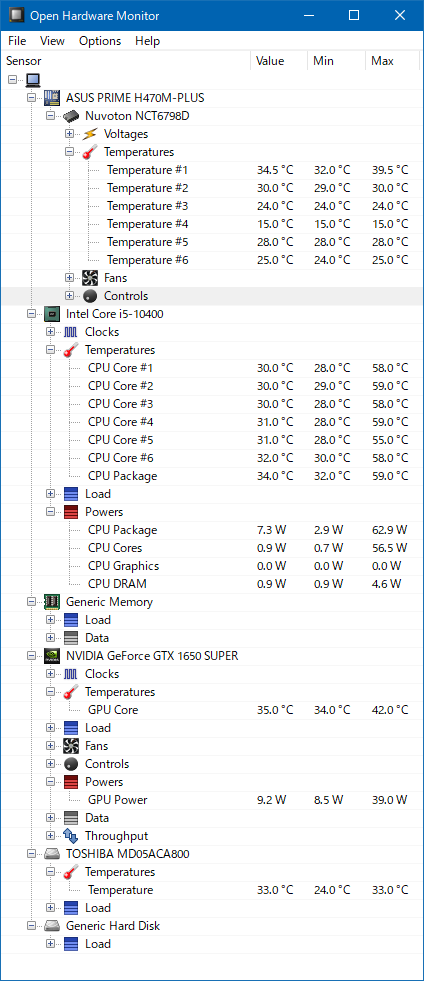Open the Help menu
424x981 pixels.
point(148,41)
